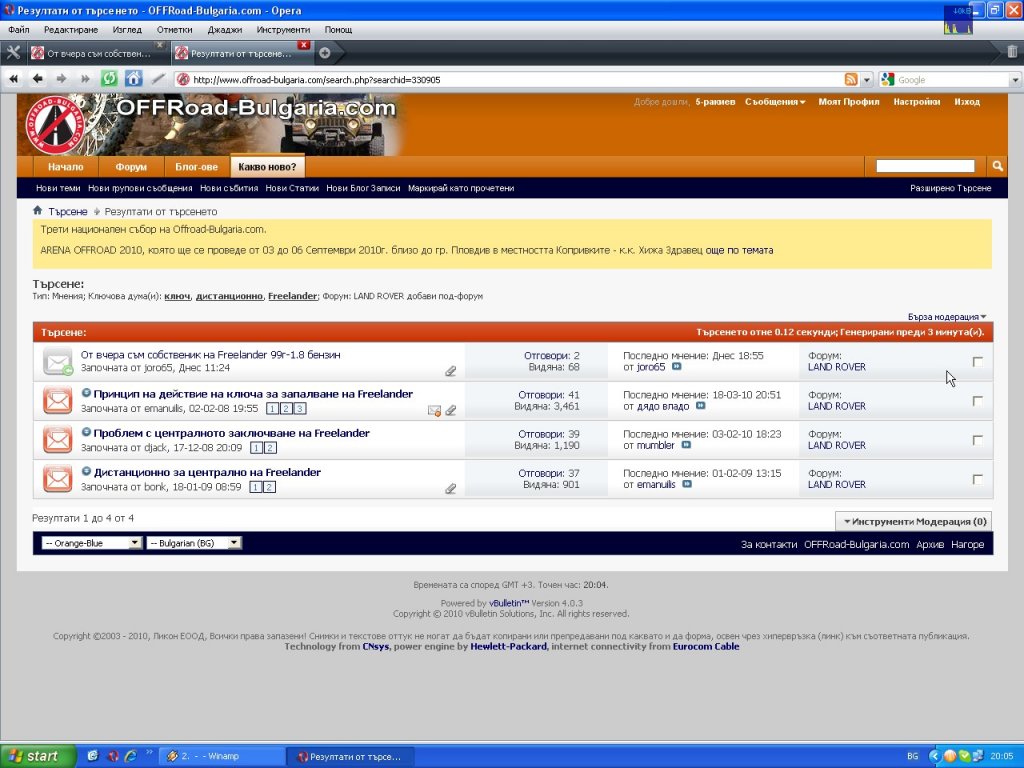Image resolution: width=1024 pixels, height=768 pixels.
Task: Open the closed tabs trash icon
Action: (x=1012, y=52)
